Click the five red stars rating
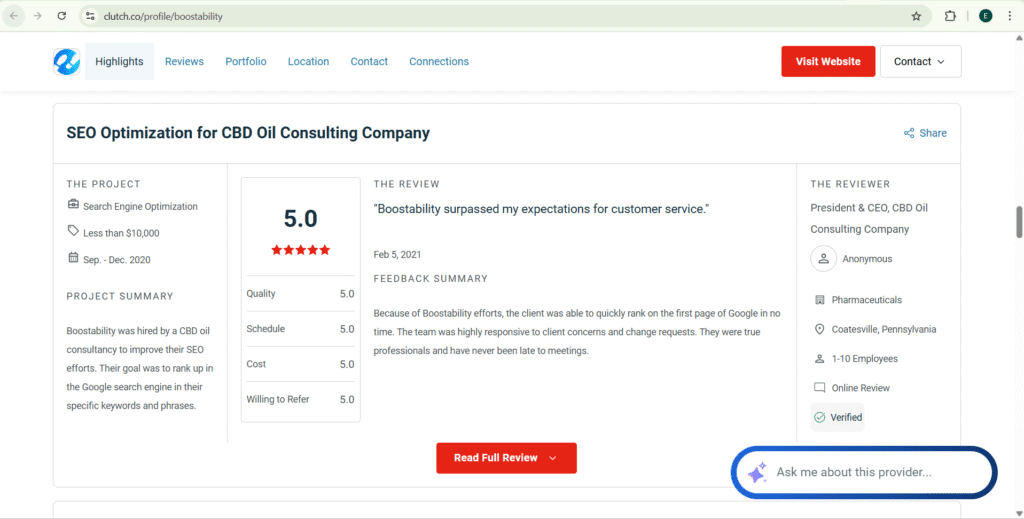 point(300,250)
